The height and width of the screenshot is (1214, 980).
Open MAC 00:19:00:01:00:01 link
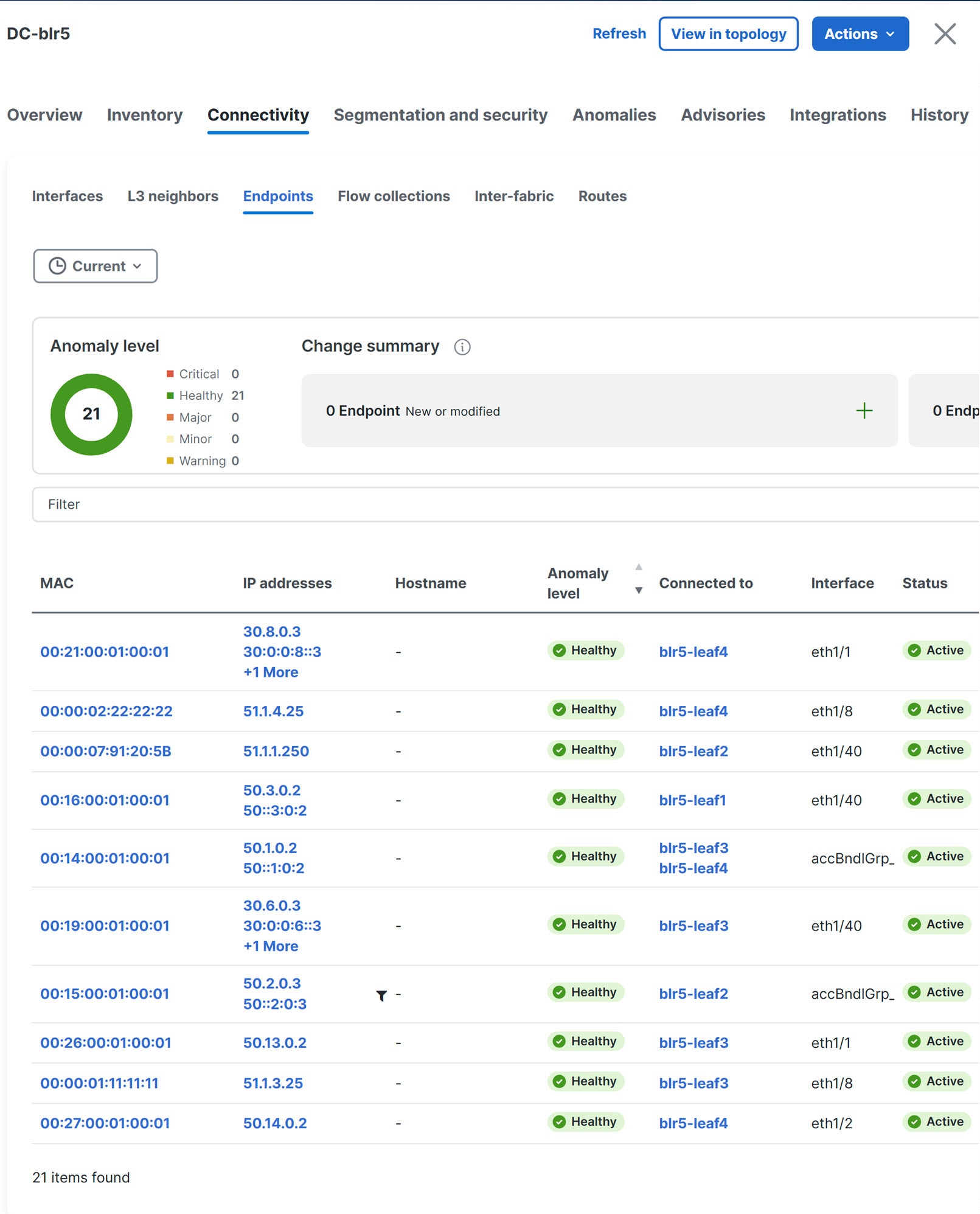[105, 926]
